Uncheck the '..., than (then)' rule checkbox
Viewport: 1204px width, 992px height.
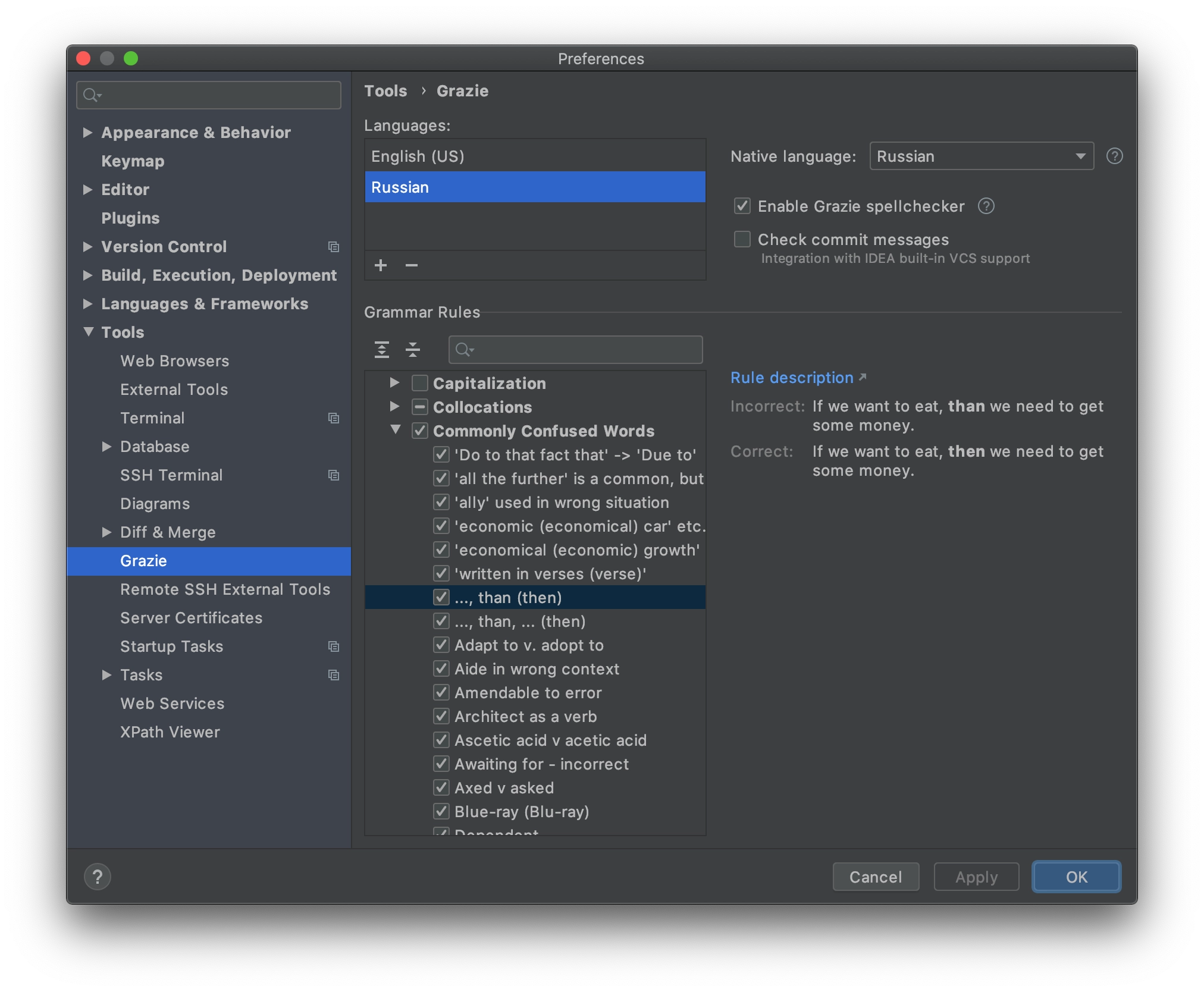[441, 597]
